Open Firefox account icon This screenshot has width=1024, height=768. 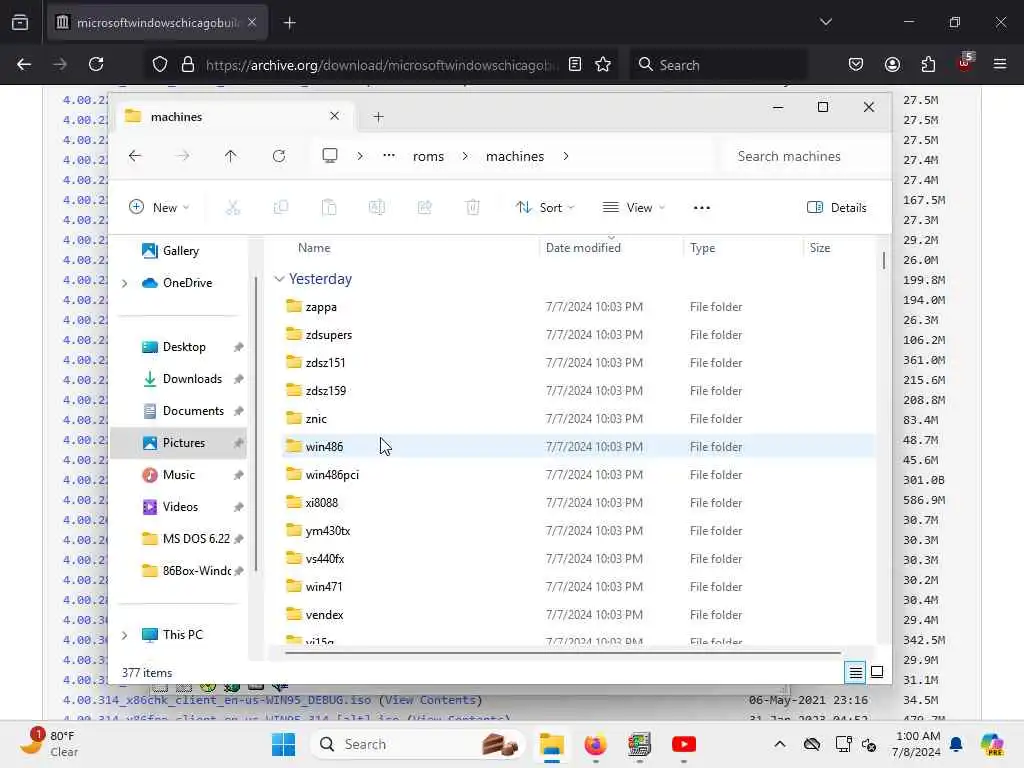892,65
